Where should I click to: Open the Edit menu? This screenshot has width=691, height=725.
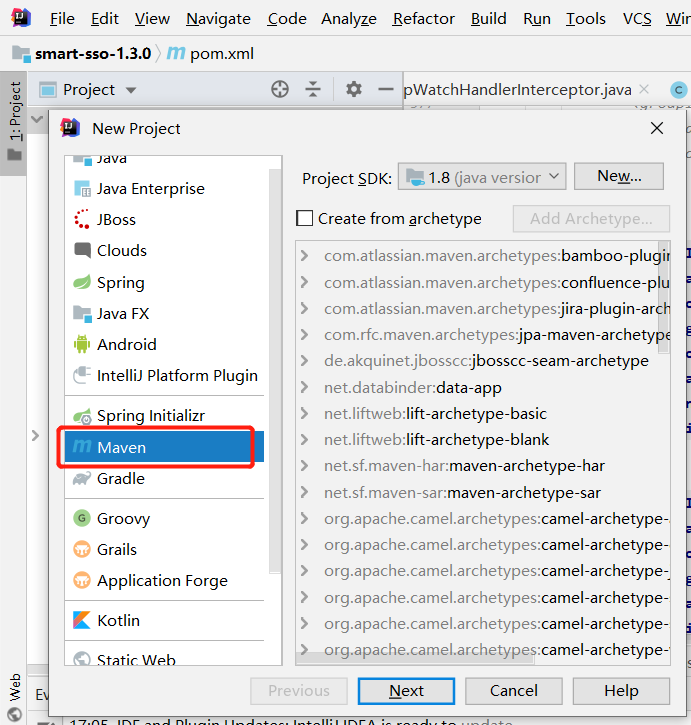[105, 18]
